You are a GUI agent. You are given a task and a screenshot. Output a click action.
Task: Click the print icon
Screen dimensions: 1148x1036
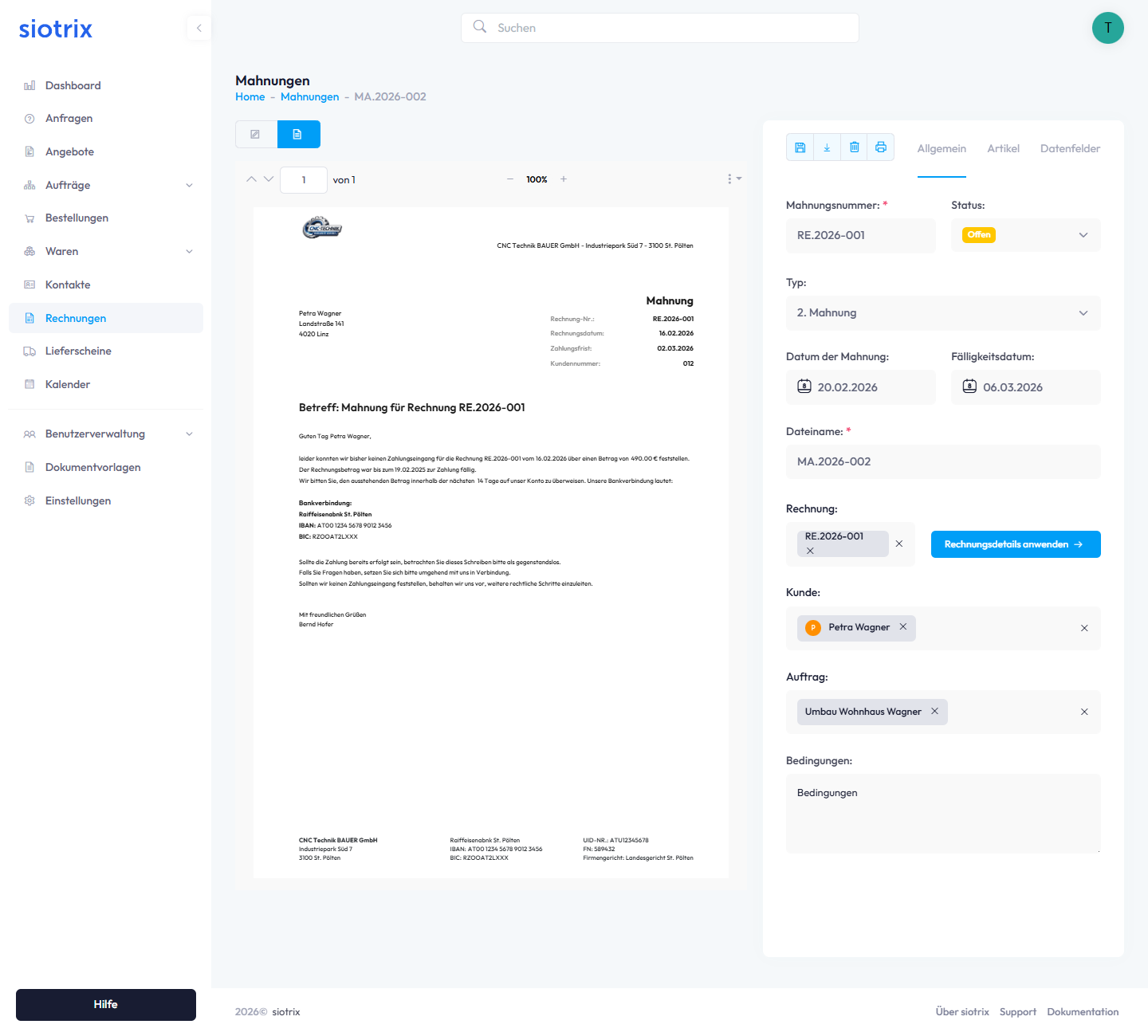881,147
